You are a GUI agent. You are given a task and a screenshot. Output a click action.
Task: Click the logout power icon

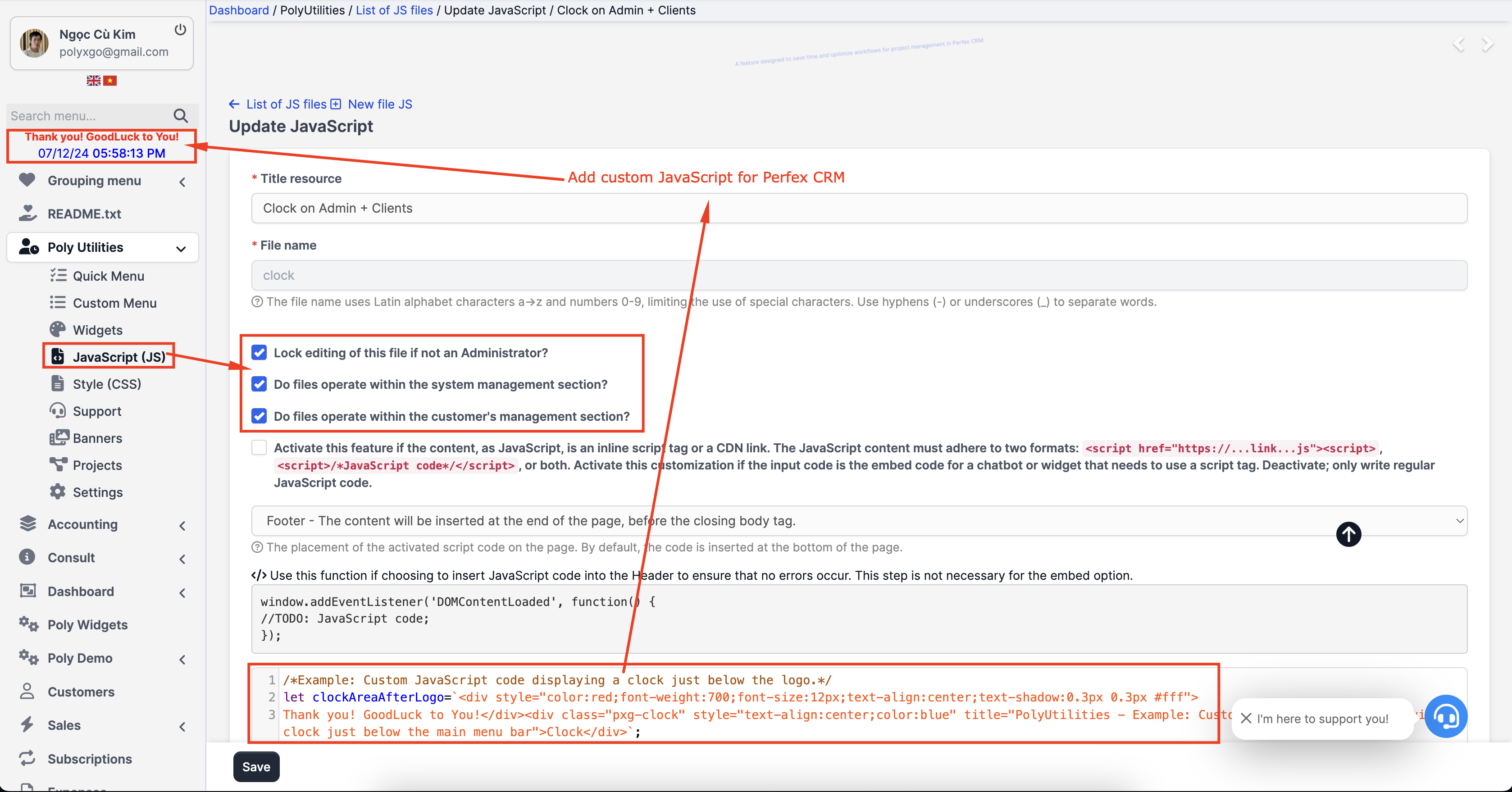180,29
